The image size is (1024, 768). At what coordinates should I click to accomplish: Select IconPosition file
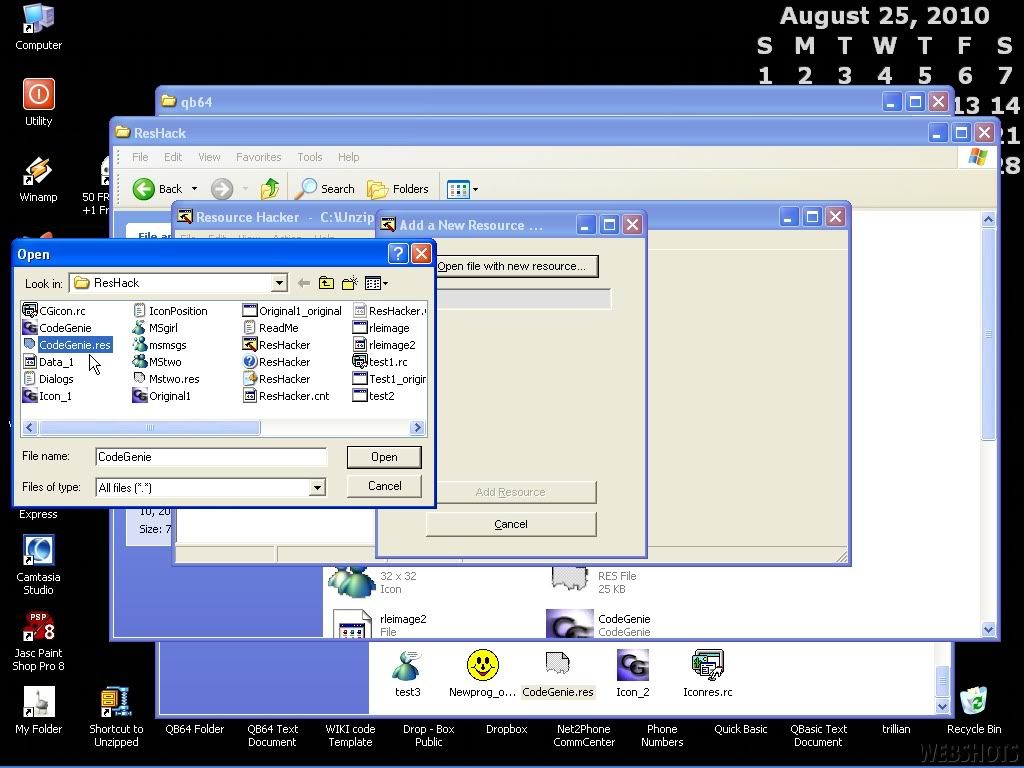[170, 311]
